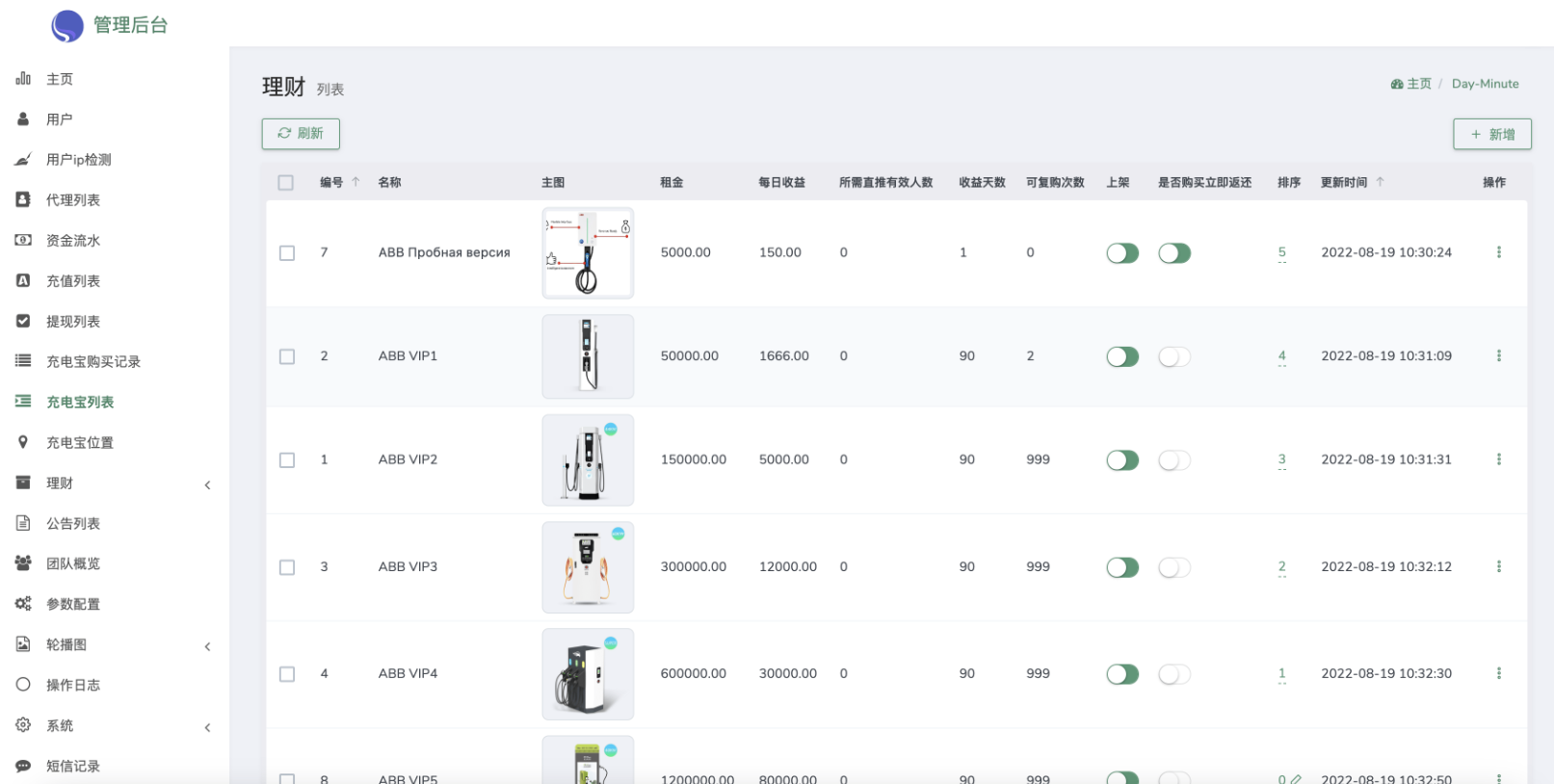
Task: Sort by 更新时间 column arrow
Action: click(x=1380, y=181)
